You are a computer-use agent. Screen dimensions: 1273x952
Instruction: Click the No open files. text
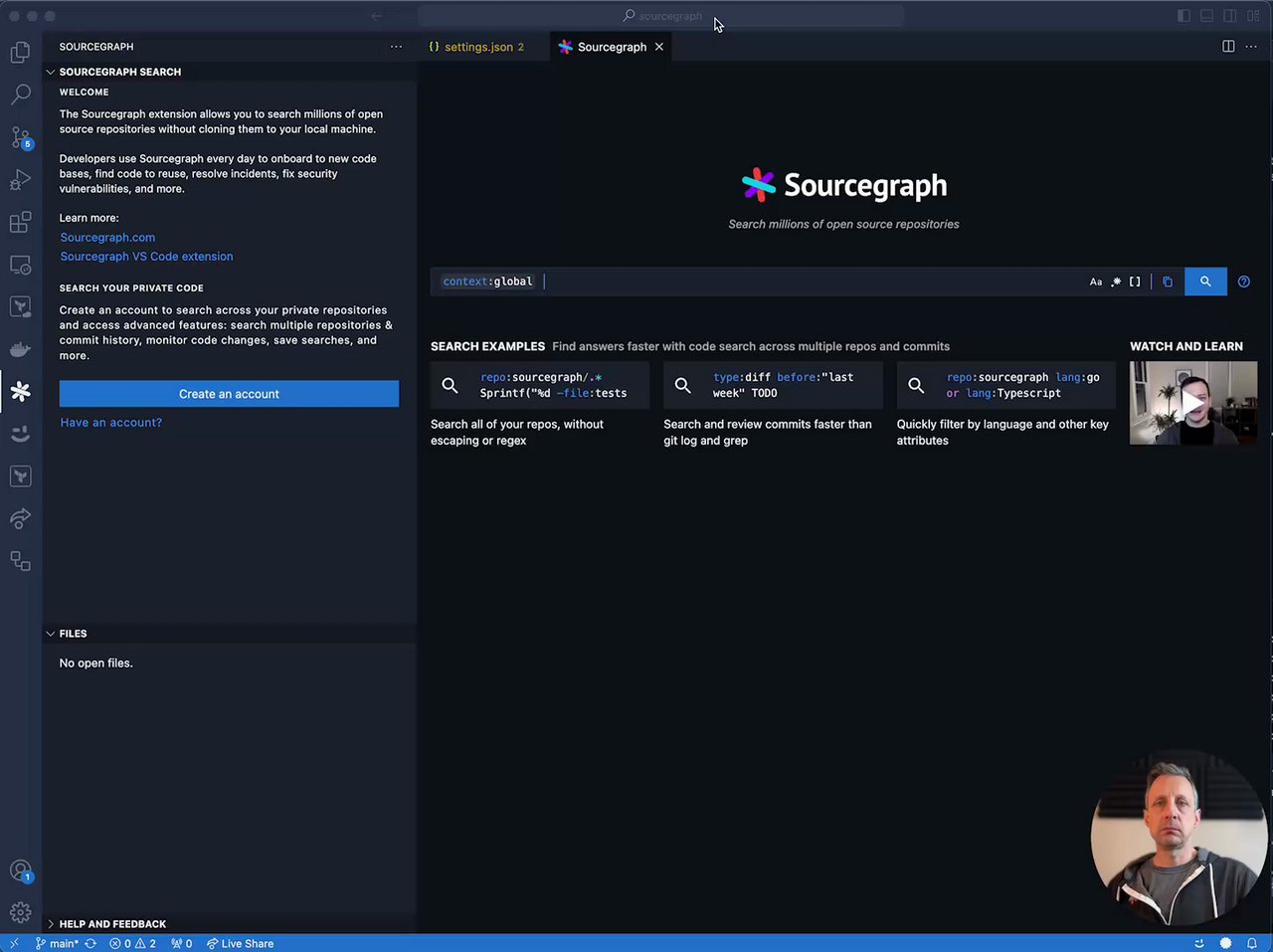click(95, 664)
